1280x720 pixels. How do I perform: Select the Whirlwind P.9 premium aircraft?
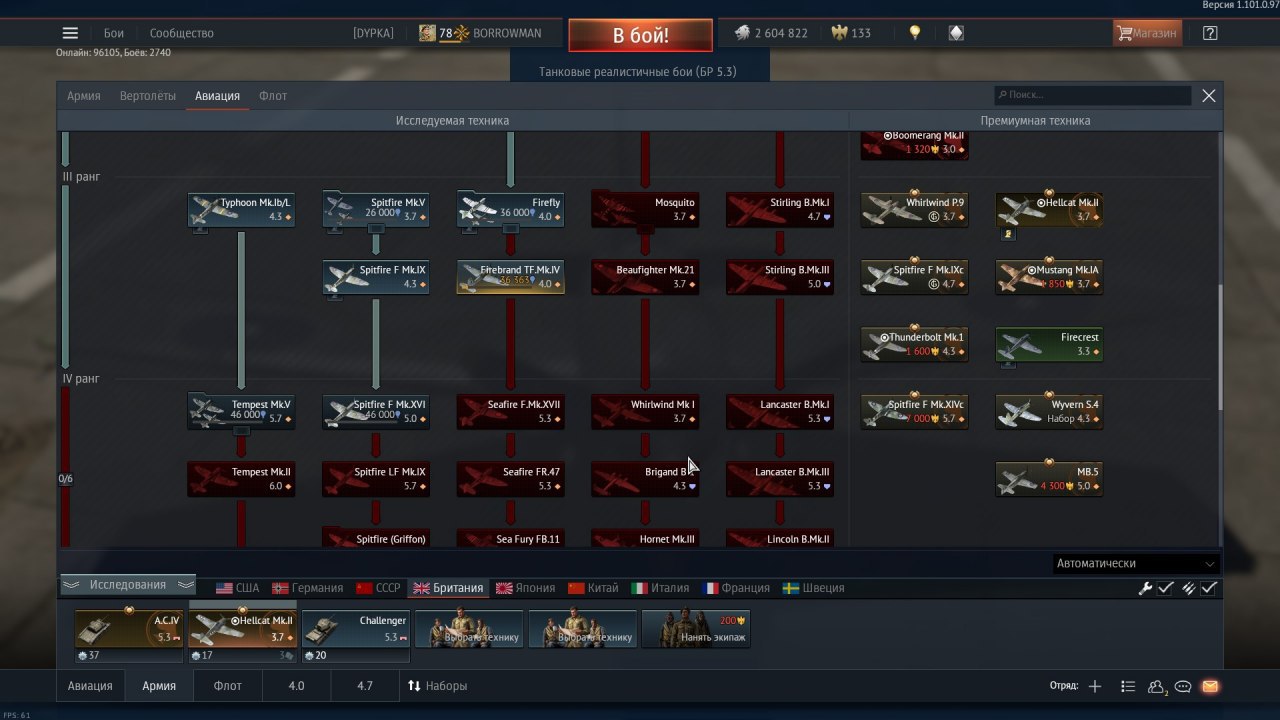click(914, 210)
